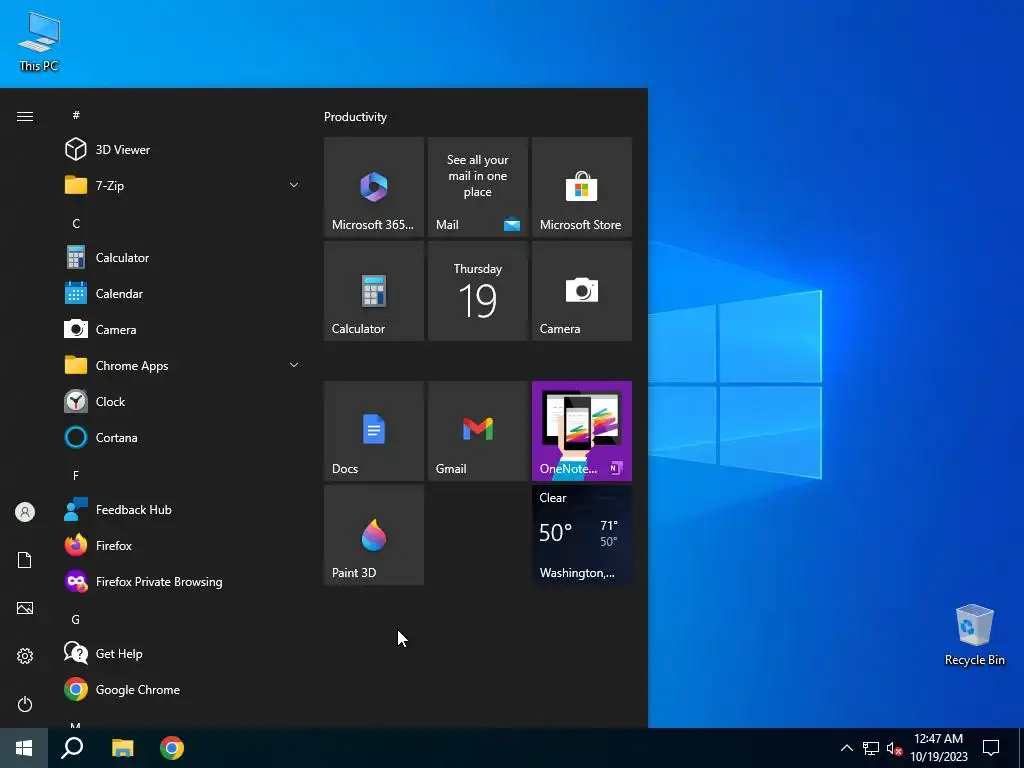Screen dimensions: 1024x768
Task: Open 3D Viewer from the app list
Action: tap(182, 150)
